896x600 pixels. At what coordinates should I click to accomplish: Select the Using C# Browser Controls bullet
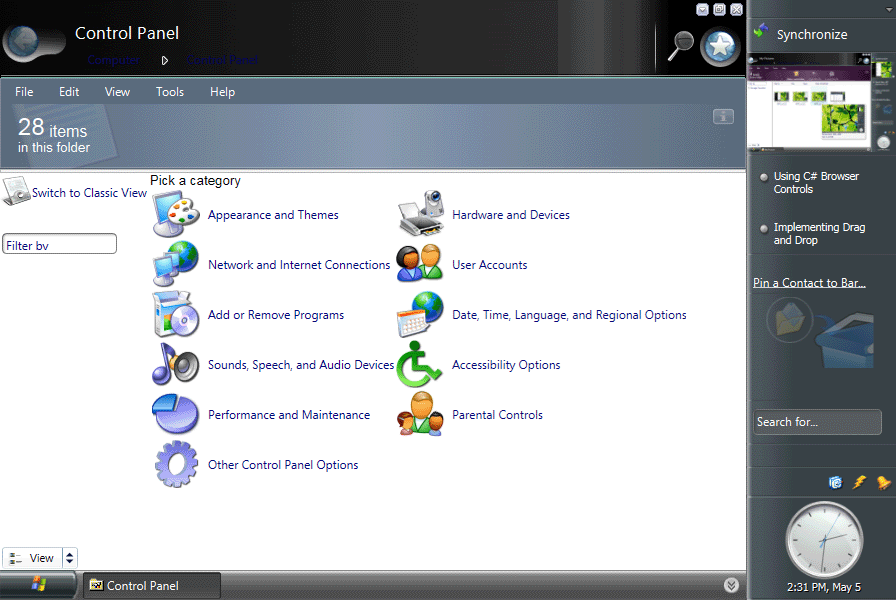coord(763,177)
